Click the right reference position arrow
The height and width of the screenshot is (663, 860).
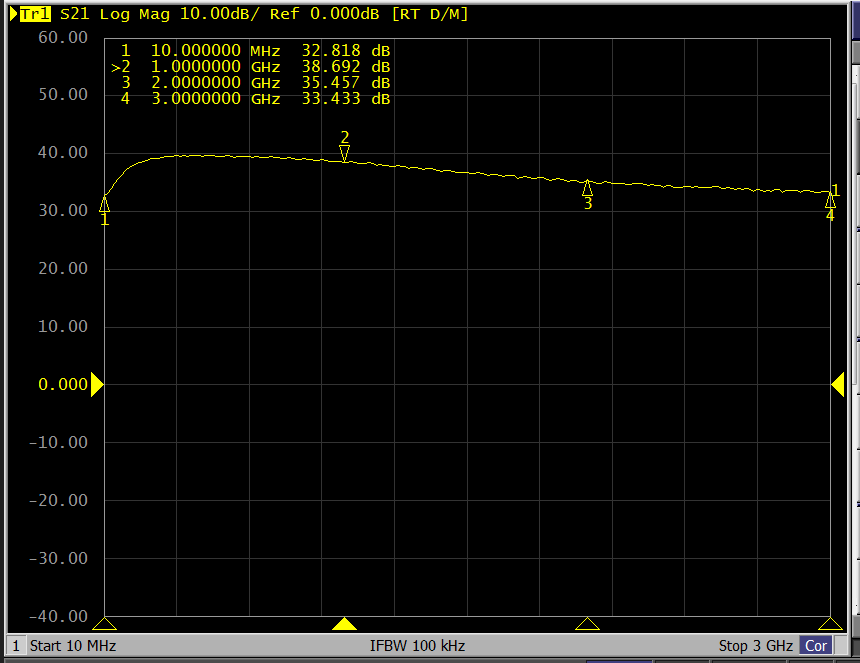[x=838, y=384]
